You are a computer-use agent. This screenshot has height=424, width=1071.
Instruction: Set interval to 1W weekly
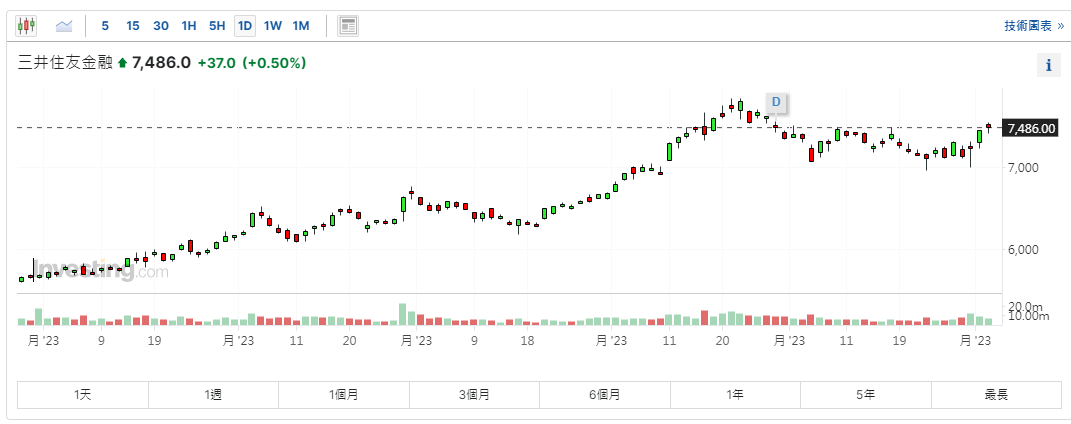point(273,25)
